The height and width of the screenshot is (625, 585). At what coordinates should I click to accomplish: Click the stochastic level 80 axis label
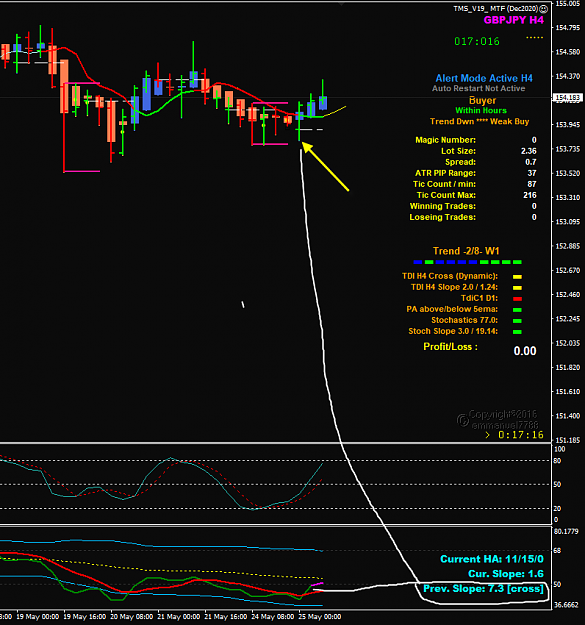click(x=557, y=461)
